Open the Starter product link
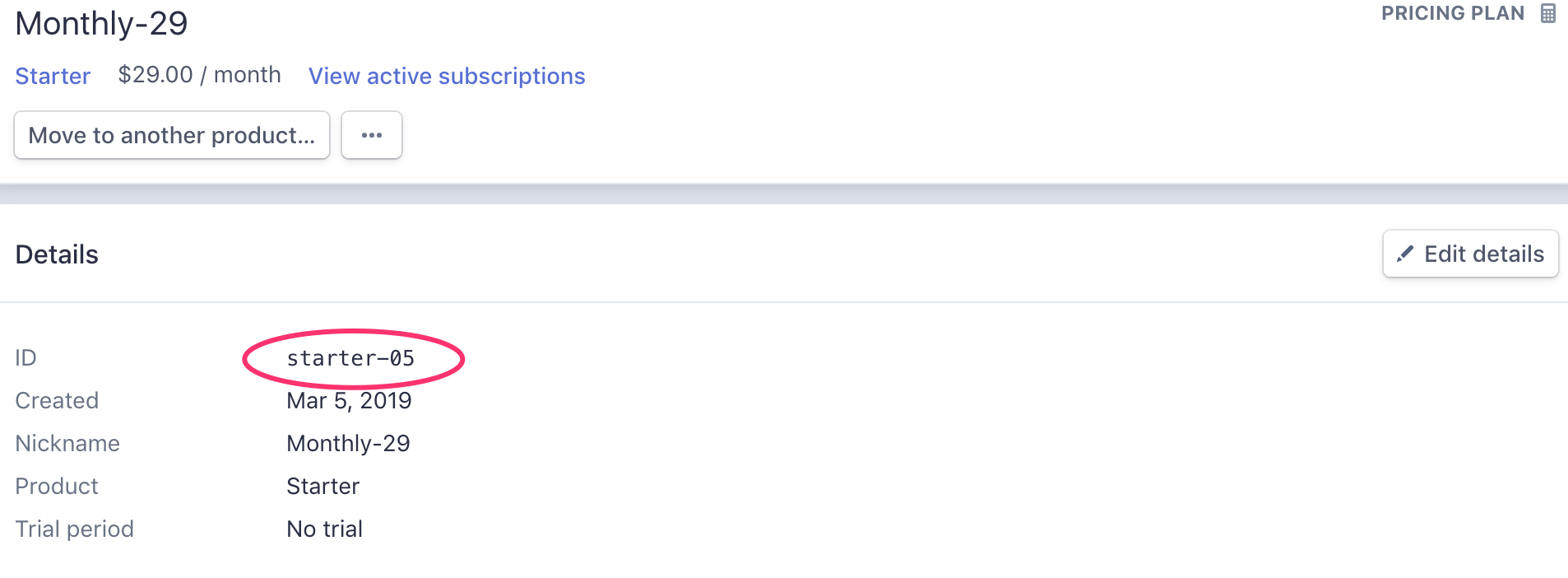 coord(53,76)
